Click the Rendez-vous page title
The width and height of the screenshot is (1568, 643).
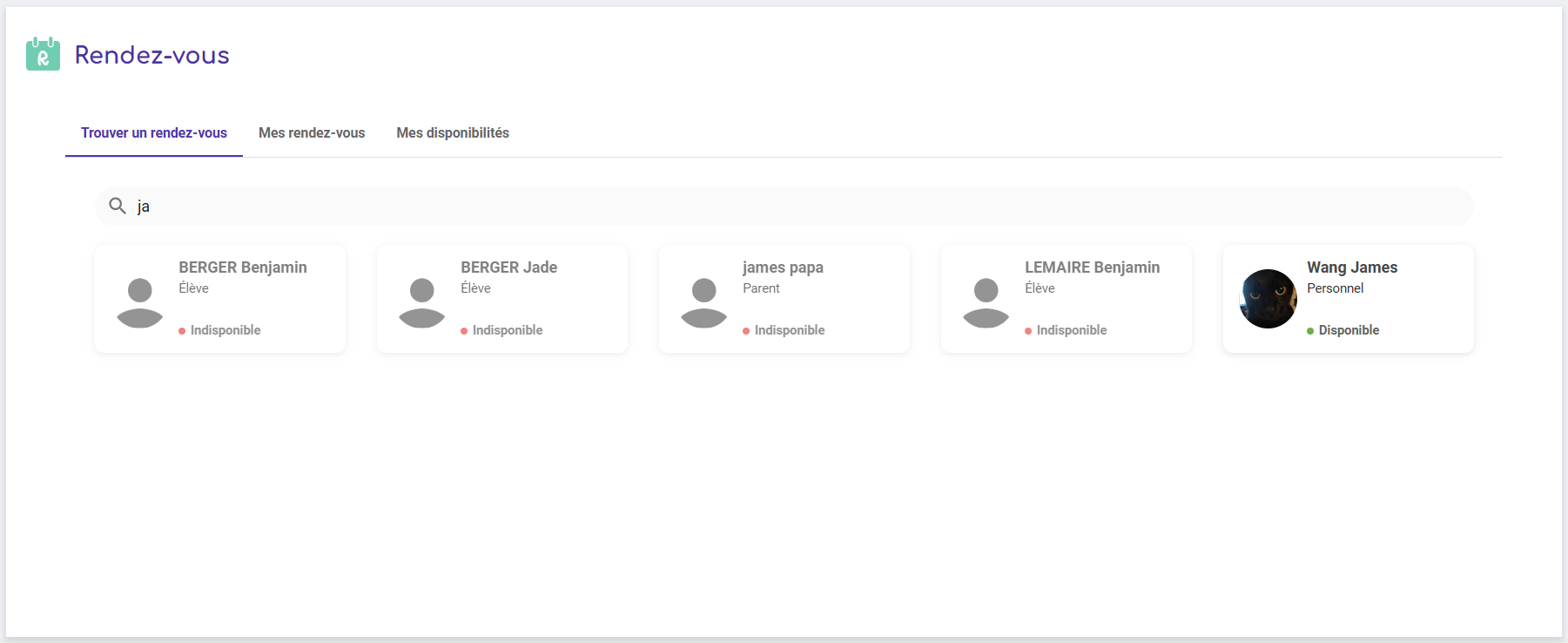[152, 55]
